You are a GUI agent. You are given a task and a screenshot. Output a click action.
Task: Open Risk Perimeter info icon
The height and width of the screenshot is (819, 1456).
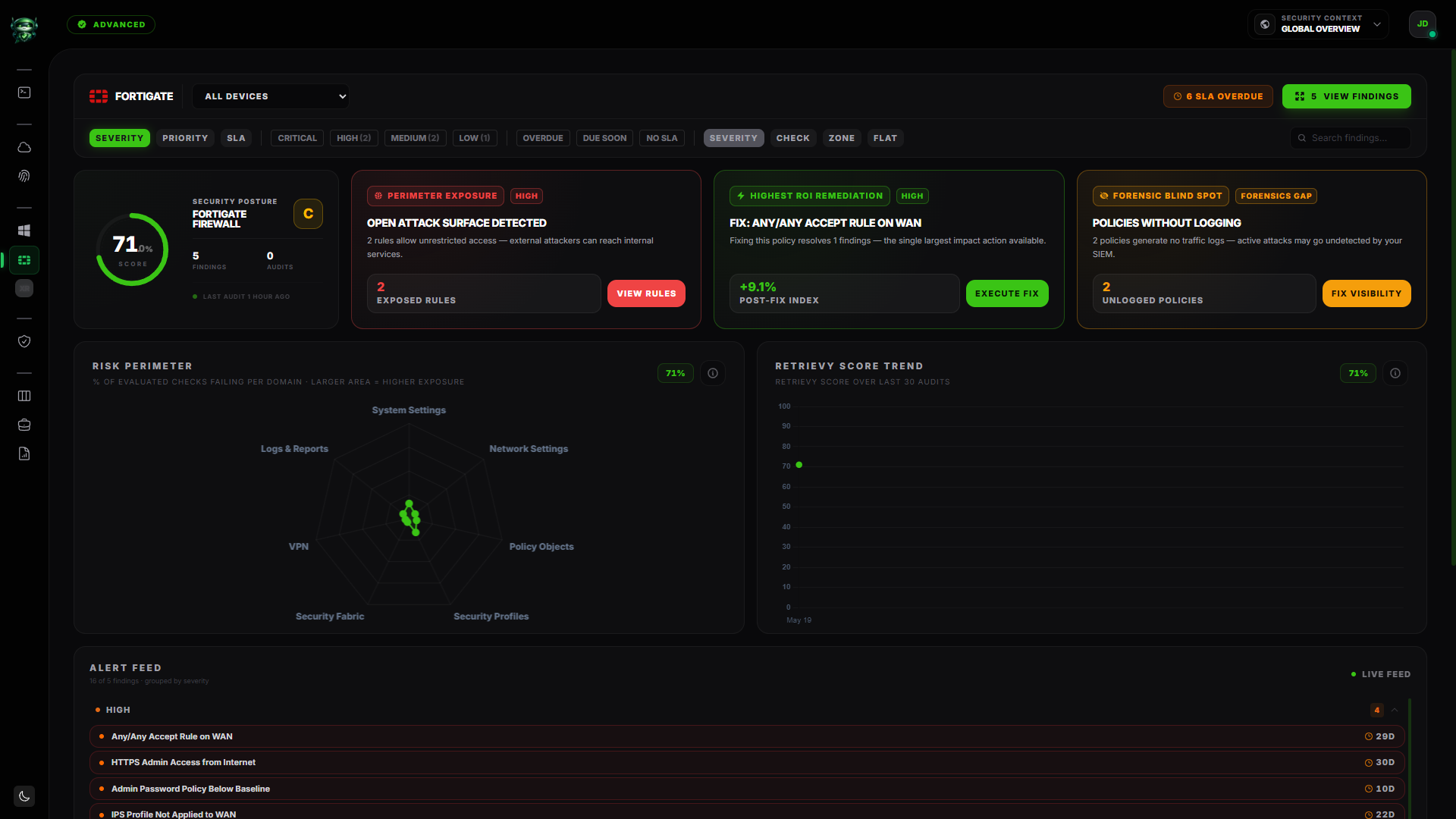pyautogui.click(x=713, y=373)
